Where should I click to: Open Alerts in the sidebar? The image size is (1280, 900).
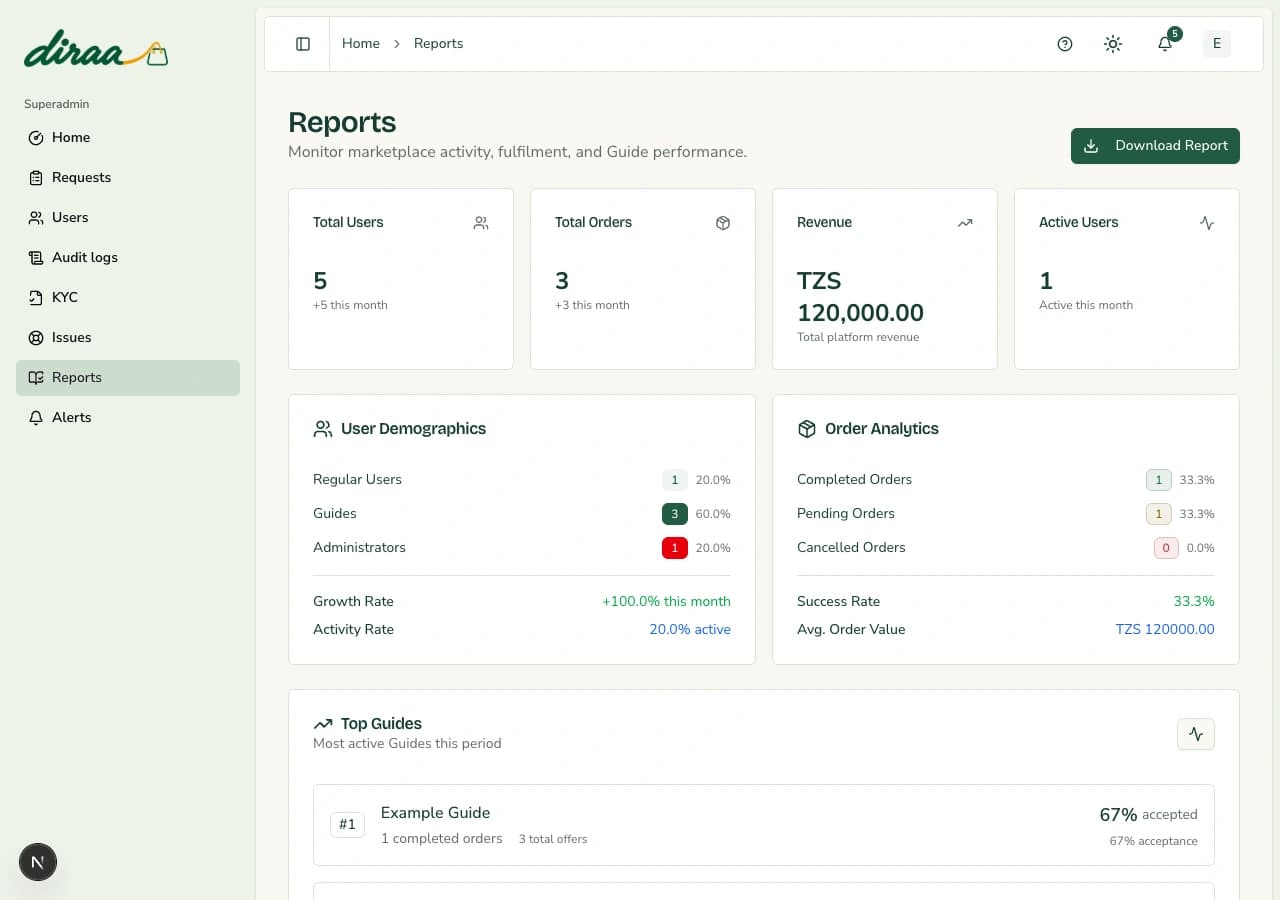[x=128, y=418]
